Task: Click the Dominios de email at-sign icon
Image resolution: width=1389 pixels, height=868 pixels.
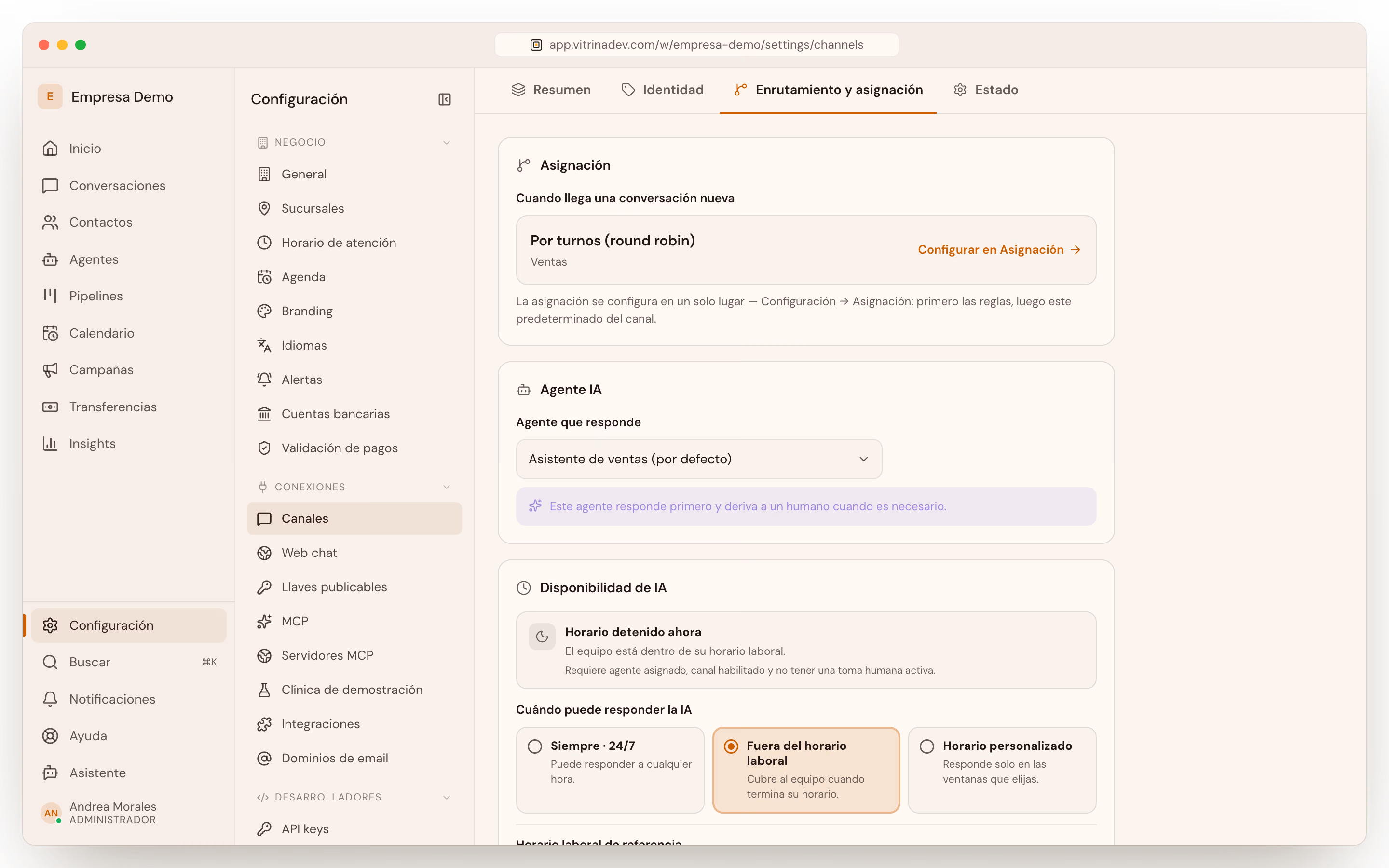Action: coord(264,759)
